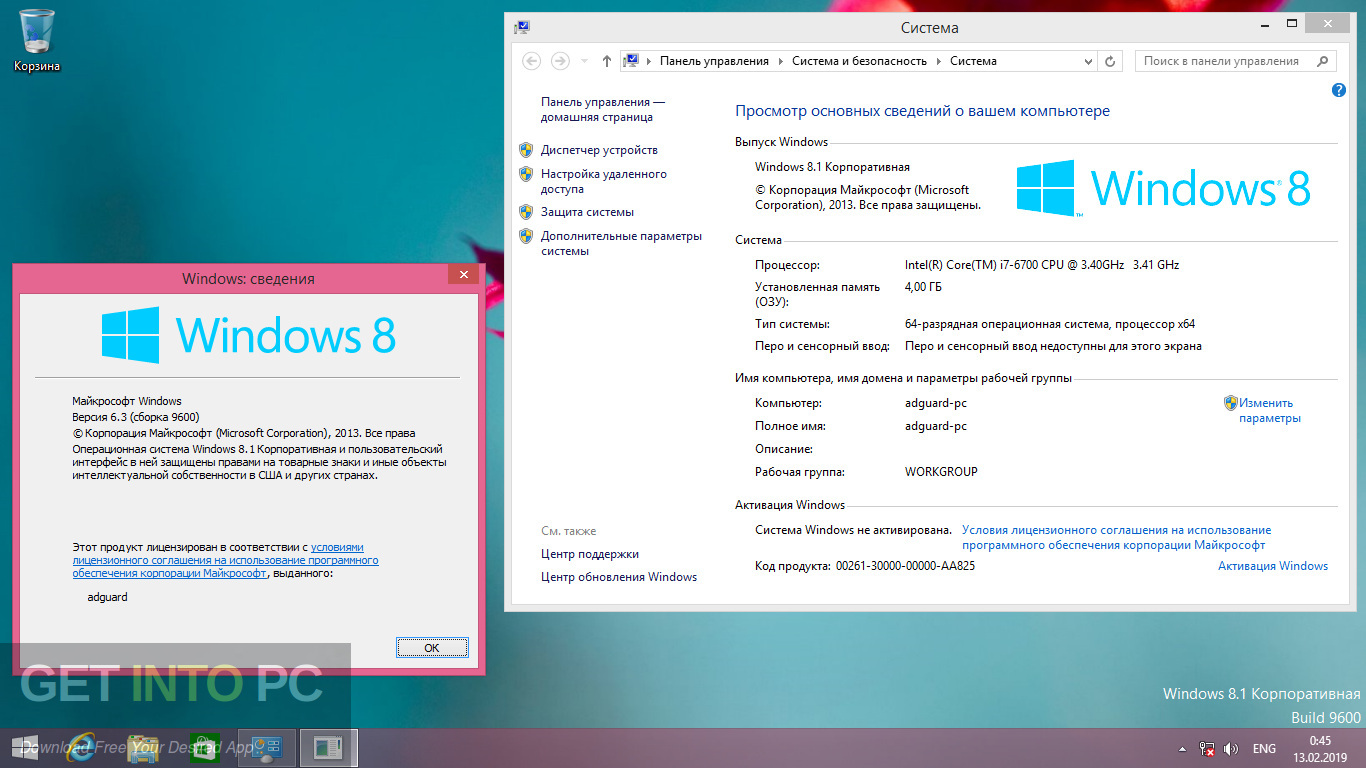Click shield icon next to Защита системы

click(526, 212)
